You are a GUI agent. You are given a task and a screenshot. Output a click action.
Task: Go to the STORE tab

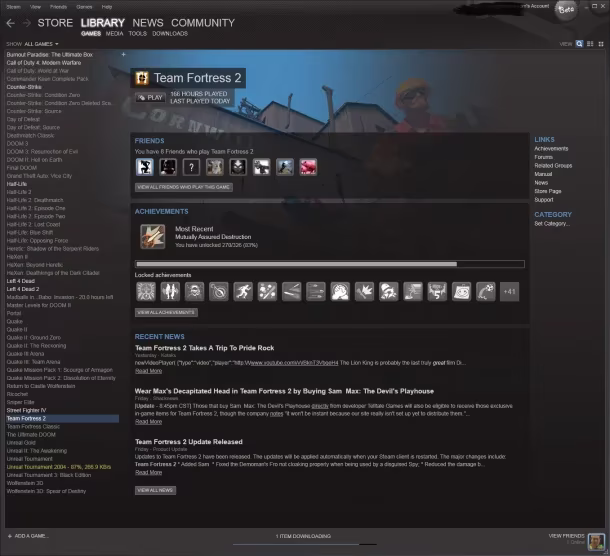(x=55, y=23)
